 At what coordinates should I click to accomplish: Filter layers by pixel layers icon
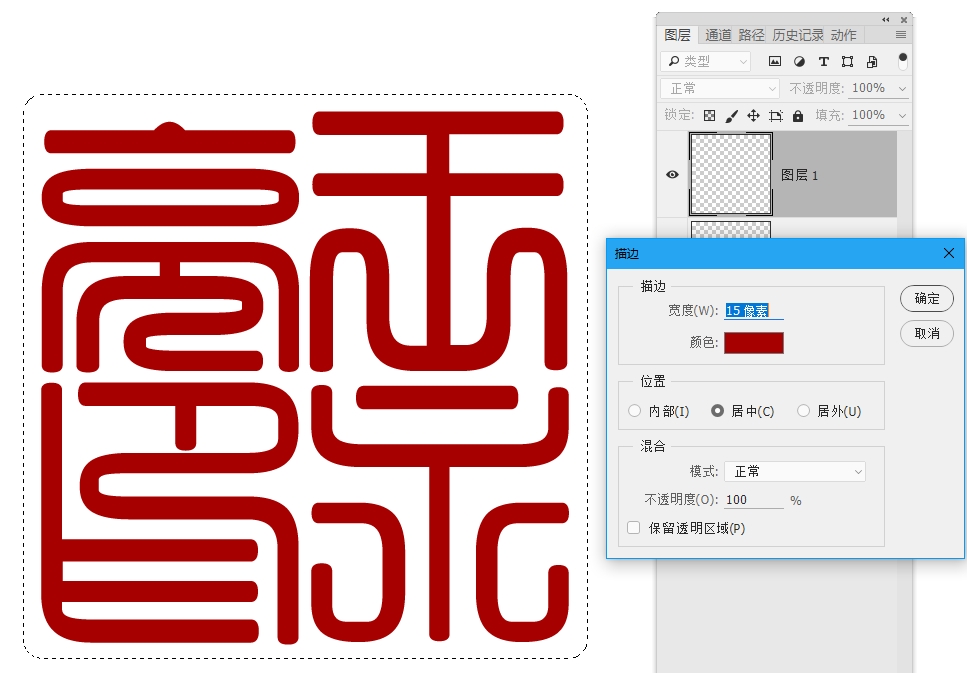click(x=775, y=62)
